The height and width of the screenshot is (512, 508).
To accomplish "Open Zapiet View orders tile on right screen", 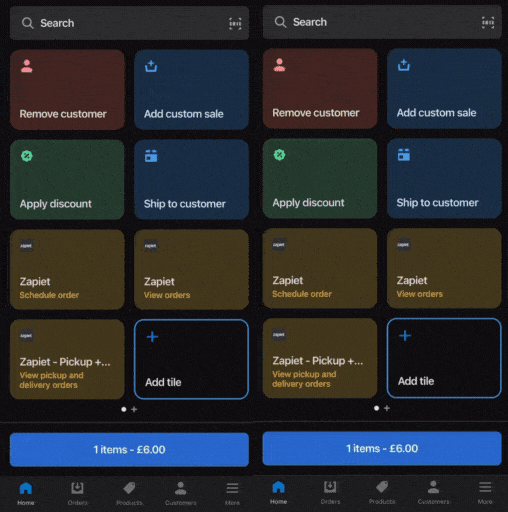I will 444,268.
